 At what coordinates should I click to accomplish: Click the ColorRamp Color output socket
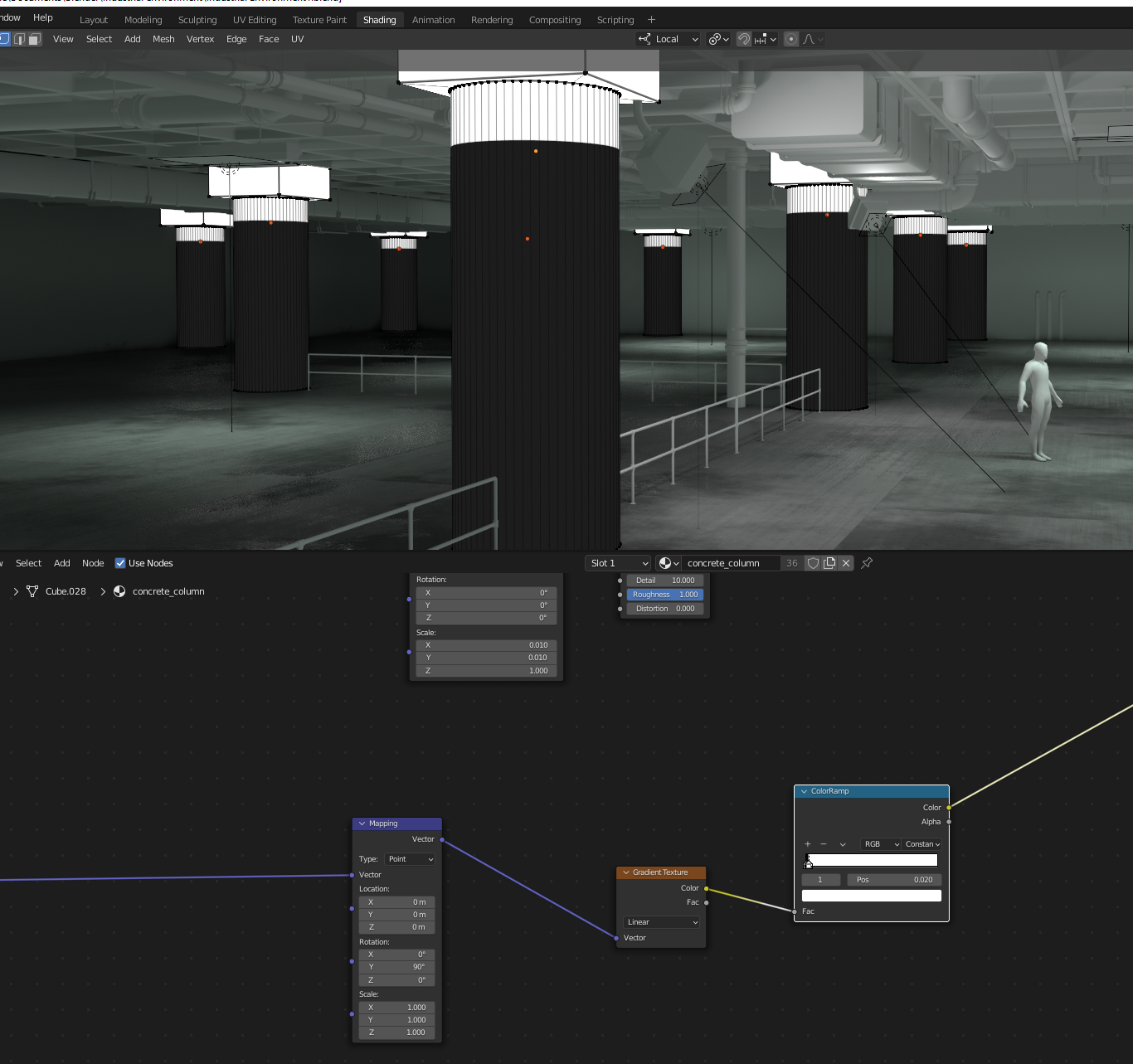click(x=949, y=808)
